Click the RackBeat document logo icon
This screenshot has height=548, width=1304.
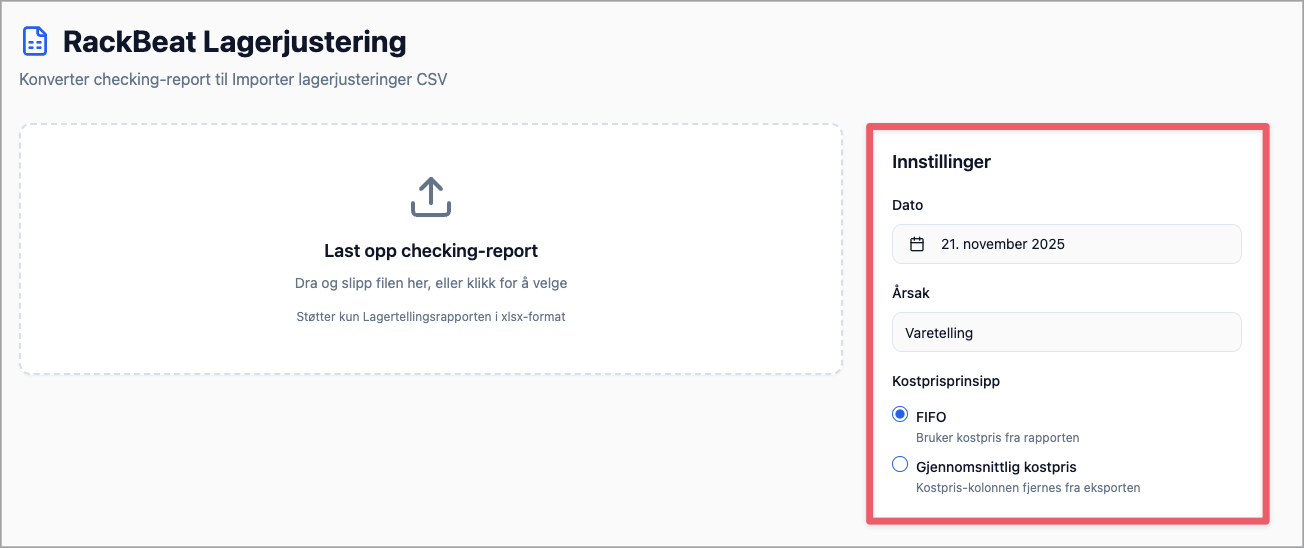tap(35, 41)
